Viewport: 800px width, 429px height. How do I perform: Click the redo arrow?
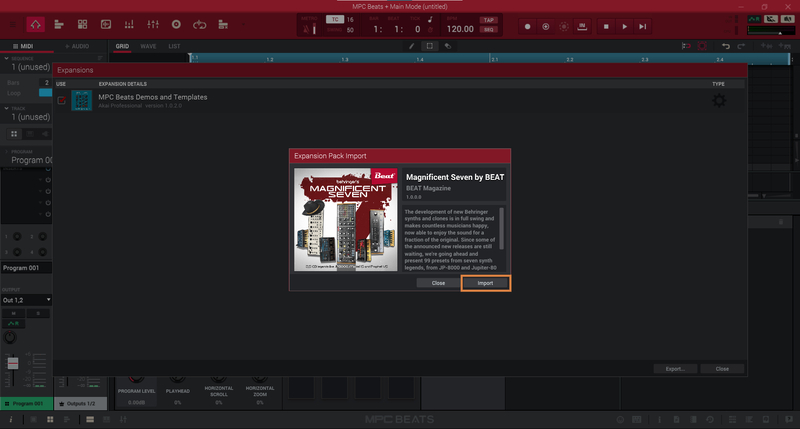741,46
